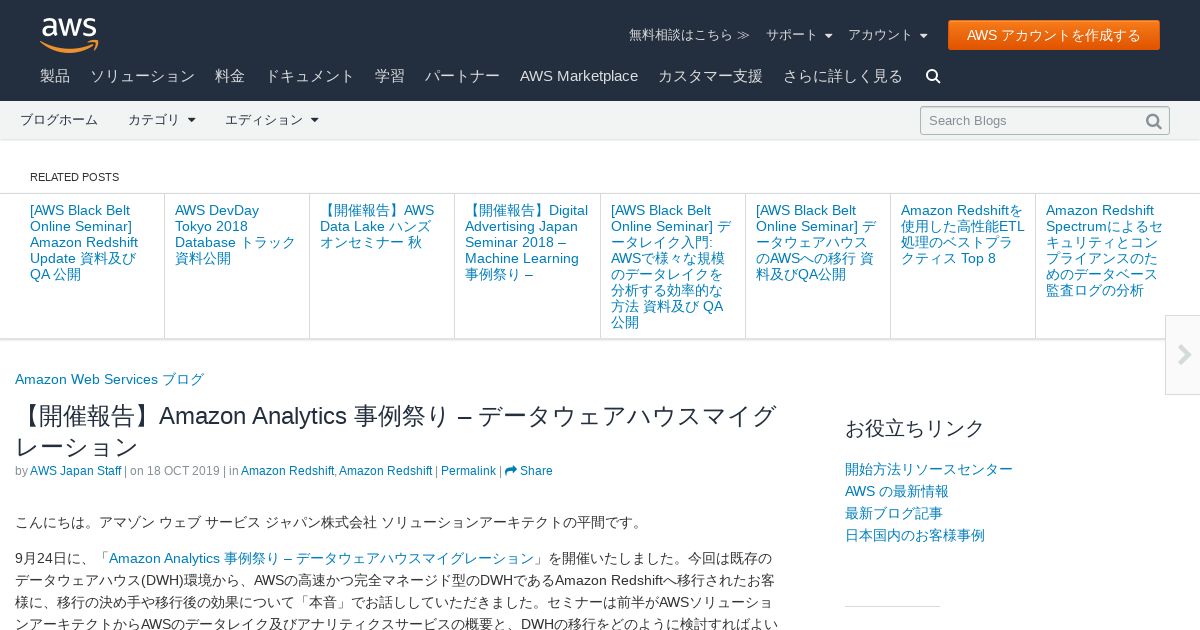1200x630 pixels.
Task: Open the カスタマー支援 menu
Action: click(x=710, y=76)
